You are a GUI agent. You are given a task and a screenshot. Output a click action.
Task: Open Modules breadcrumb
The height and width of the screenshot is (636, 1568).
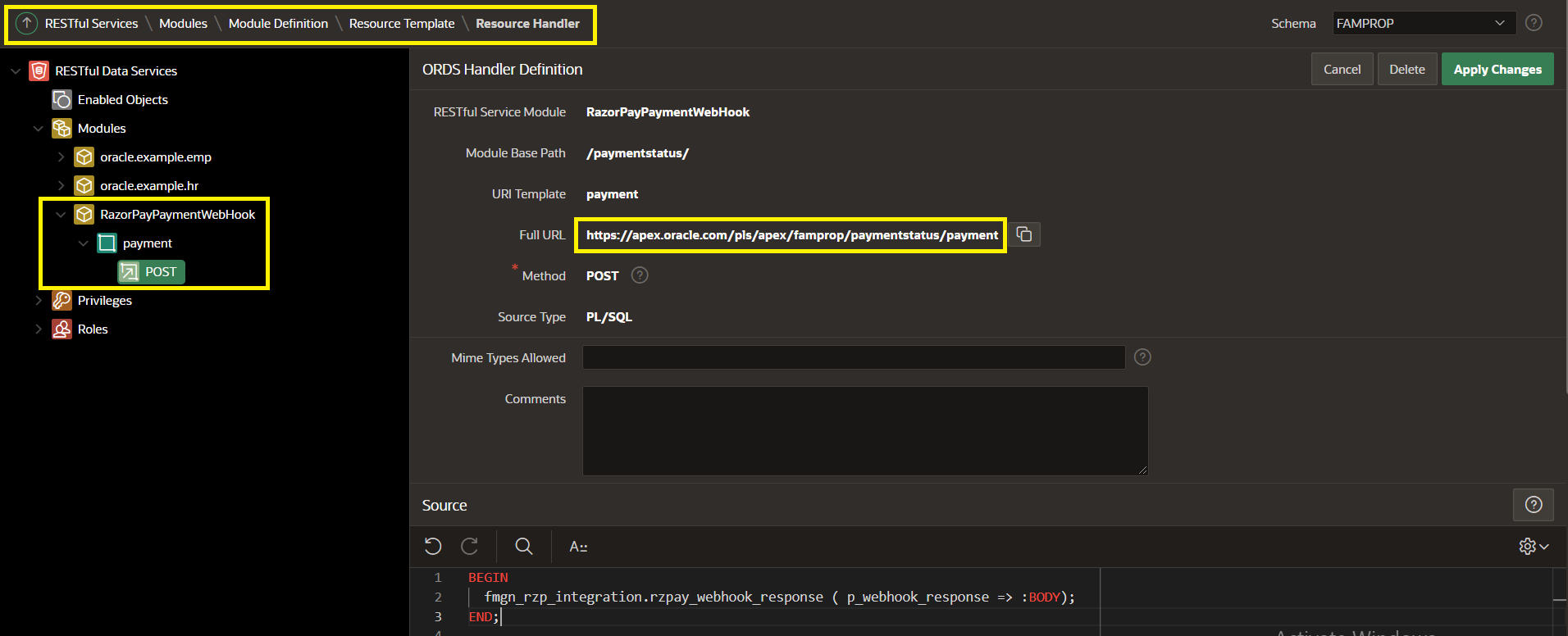point(183,24)
